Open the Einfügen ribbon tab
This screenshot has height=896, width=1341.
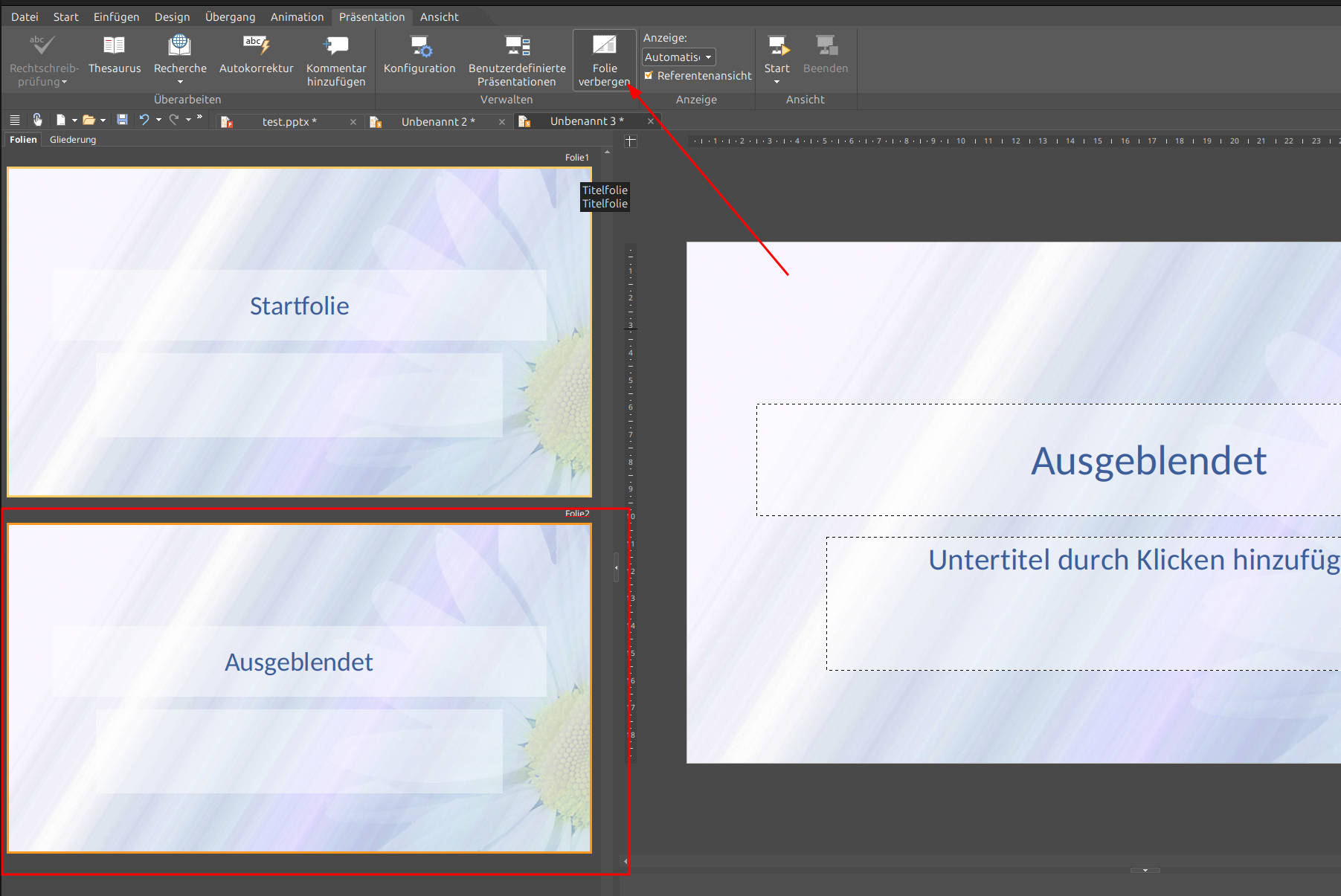116,16
